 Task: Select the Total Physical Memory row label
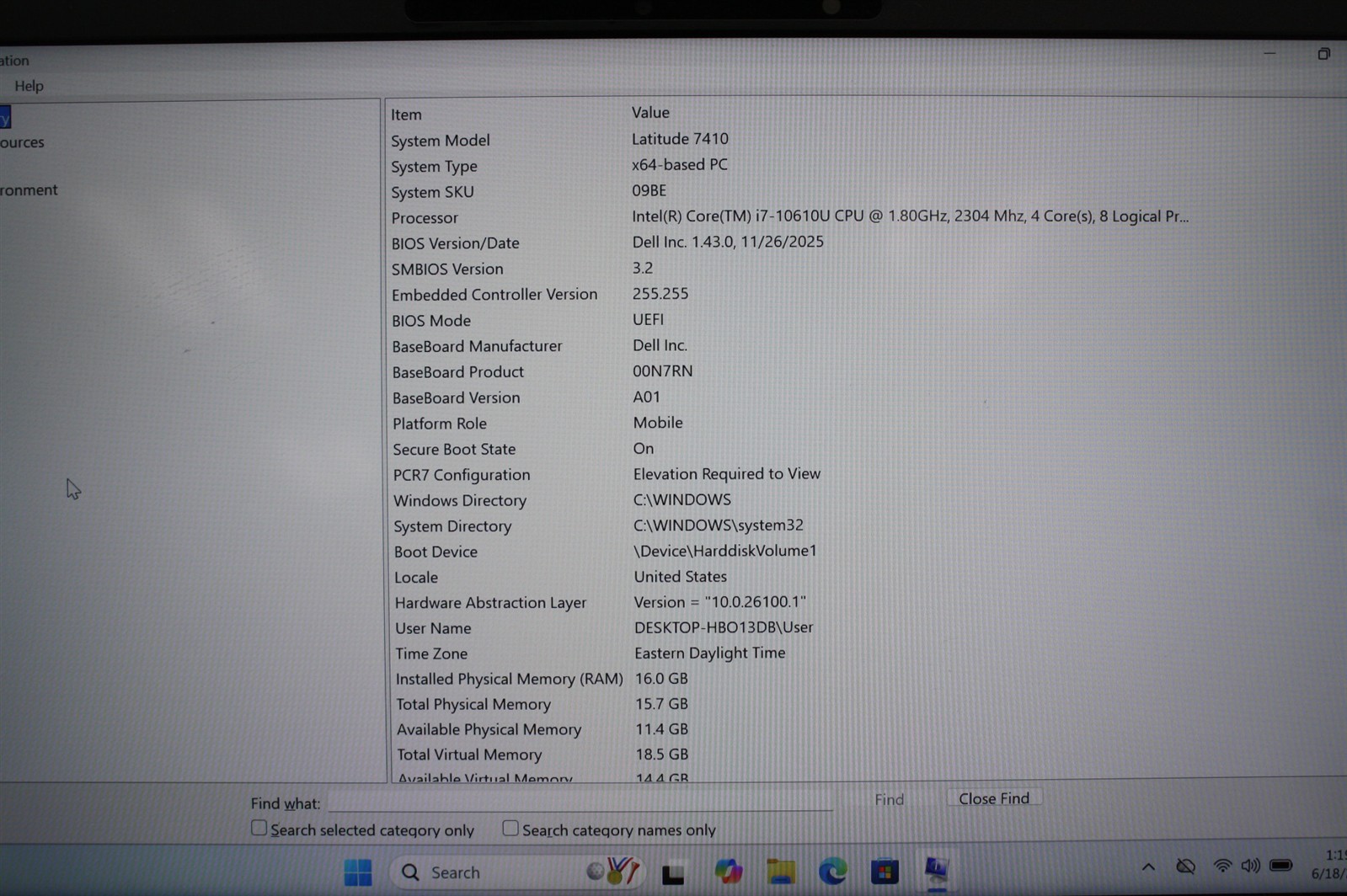click(473, 704)
